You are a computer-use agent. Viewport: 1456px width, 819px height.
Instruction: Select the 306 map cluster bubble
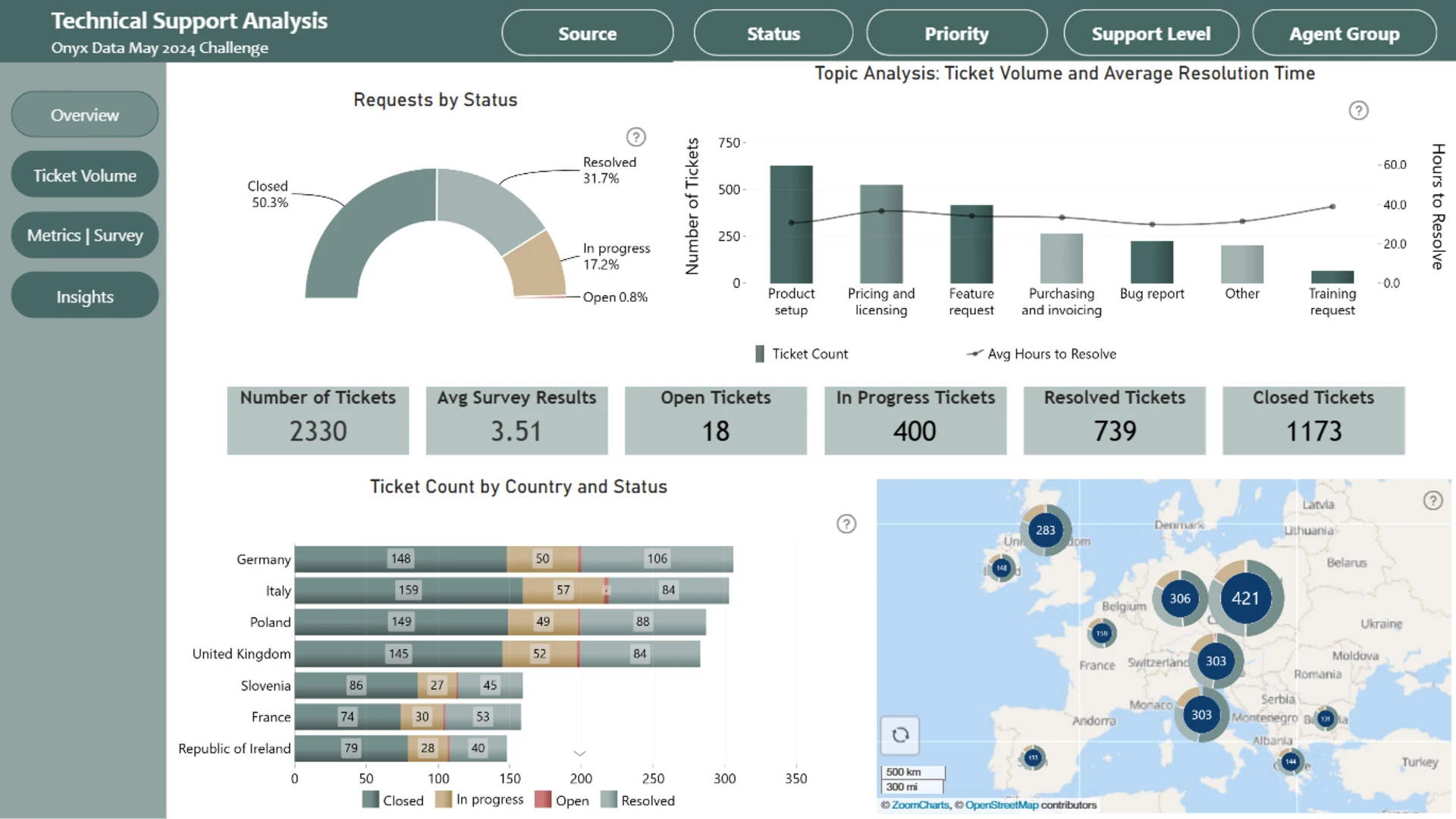(1179, 598)
